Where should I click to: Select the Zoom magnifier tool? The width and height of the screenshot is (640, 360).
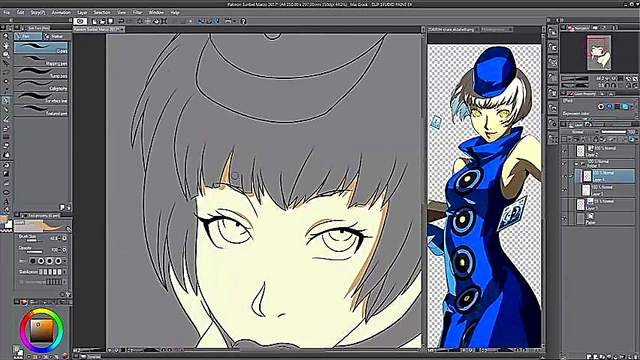[6, 37]
